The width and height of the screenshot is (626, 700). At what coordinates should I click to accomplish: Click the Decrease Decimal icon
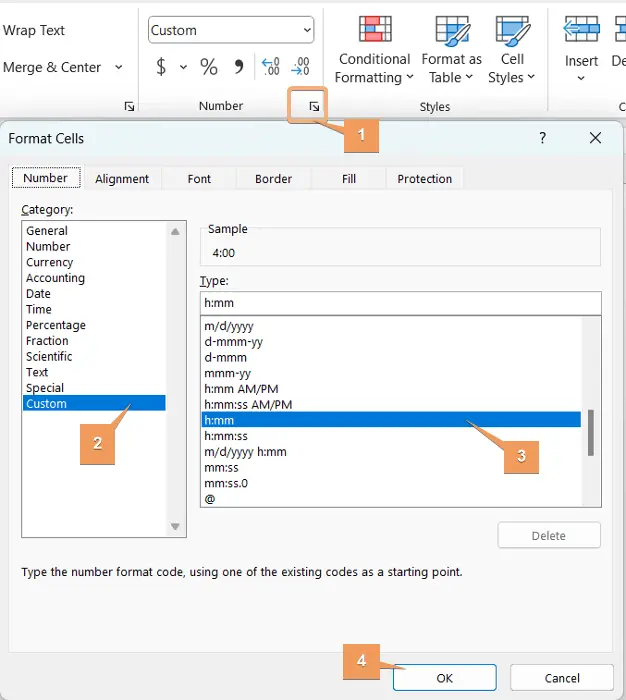coord(300,67)
